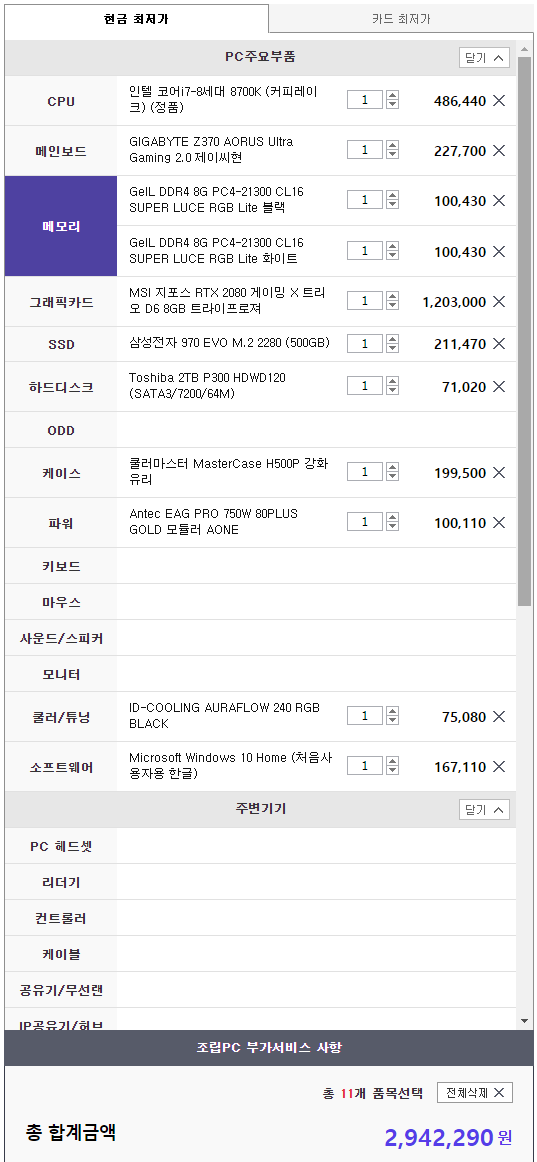This screenshot has height=1162, width=537.
Task: Select the 현금 최저가 tab
Action: (136, 19)
